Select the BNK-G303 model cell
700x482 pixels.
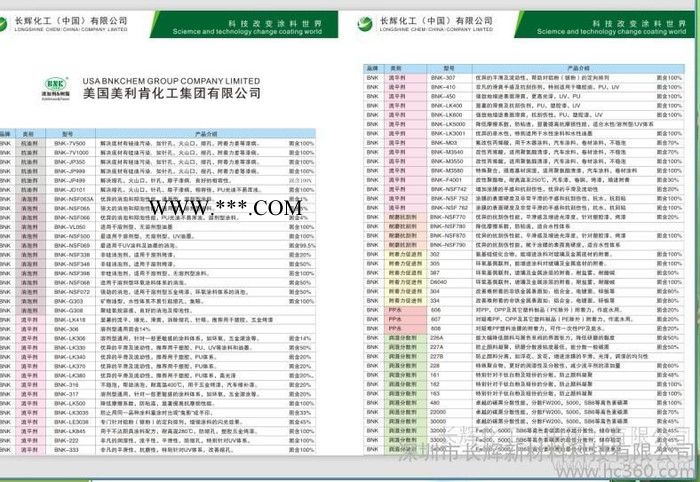click(x=69, y=301)
